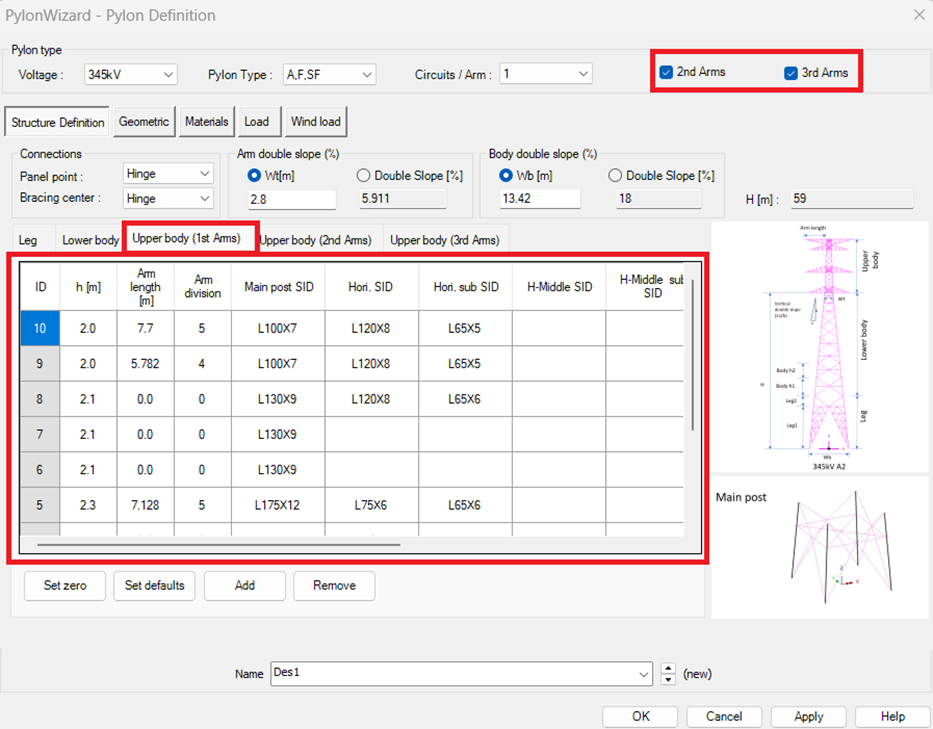Toggle the 2nd Arms checkbox
Image resolution: width=933 pixels, height=729 pixels.
(x=666, y=72)
